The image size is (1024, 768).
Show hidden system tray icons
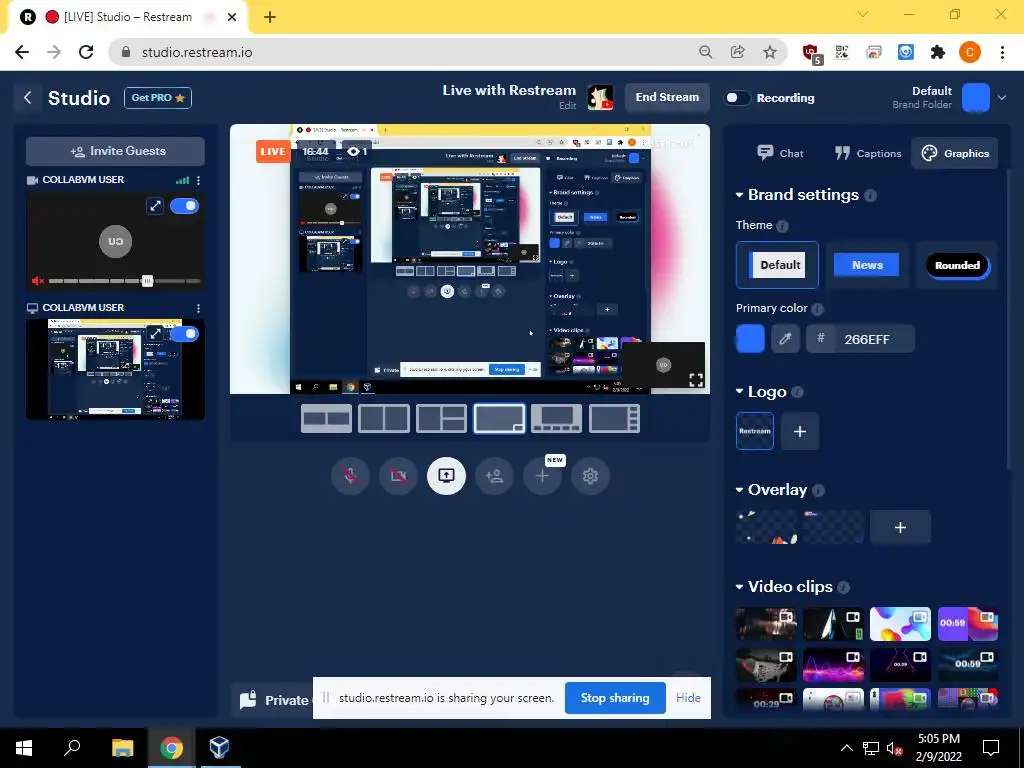coord(846,748)
